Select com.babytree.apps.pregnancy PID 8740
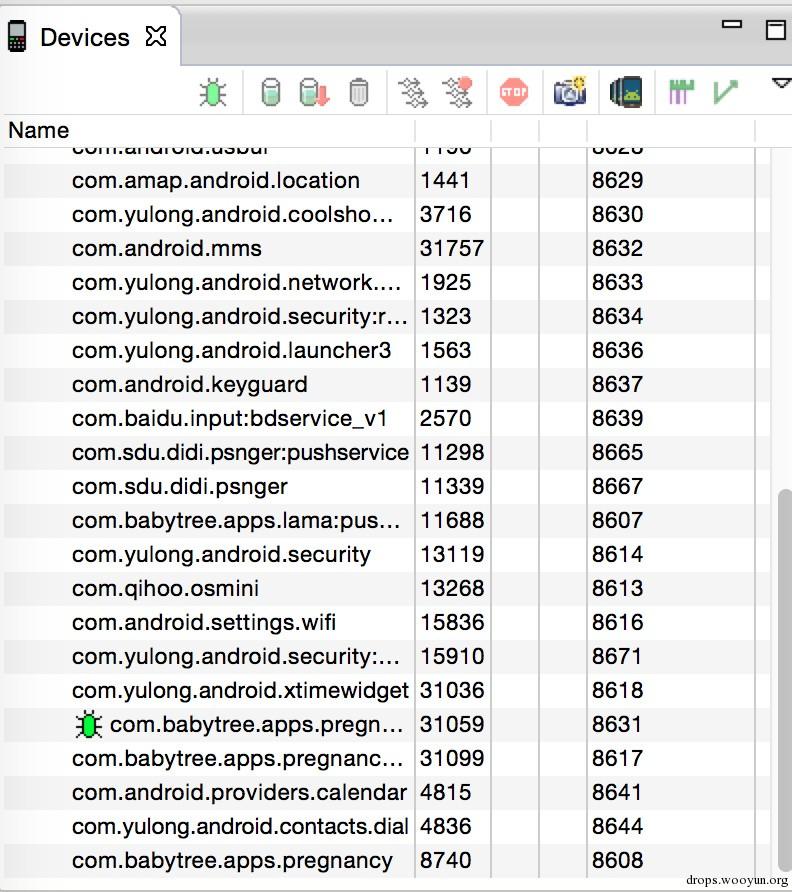 [x=387, y=861]
